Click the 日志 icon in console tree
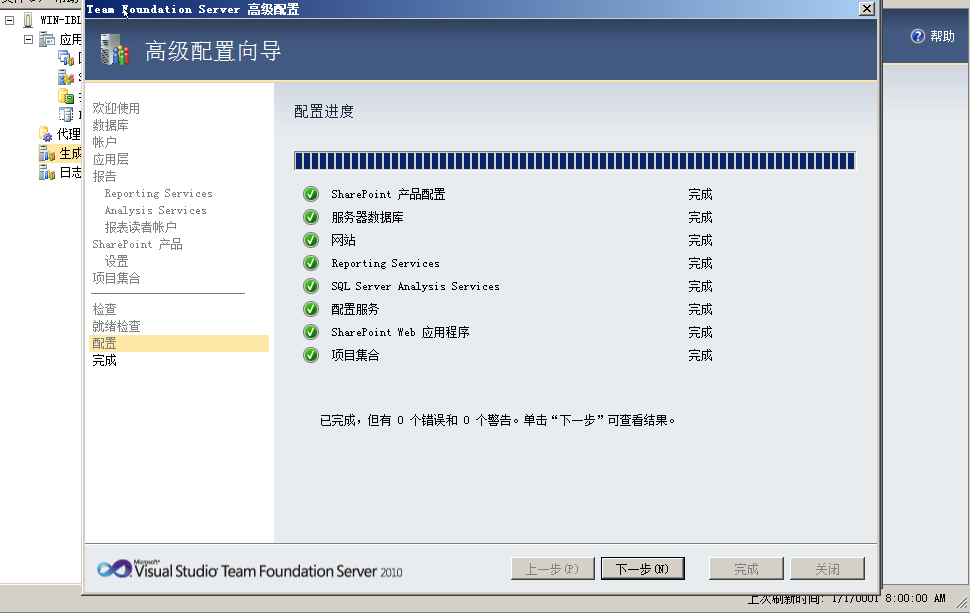Screen dimensions: 970x613 [47, 172]
